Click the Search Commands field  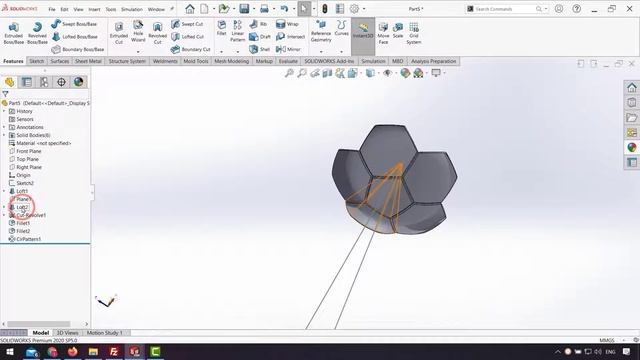[504, 9]
